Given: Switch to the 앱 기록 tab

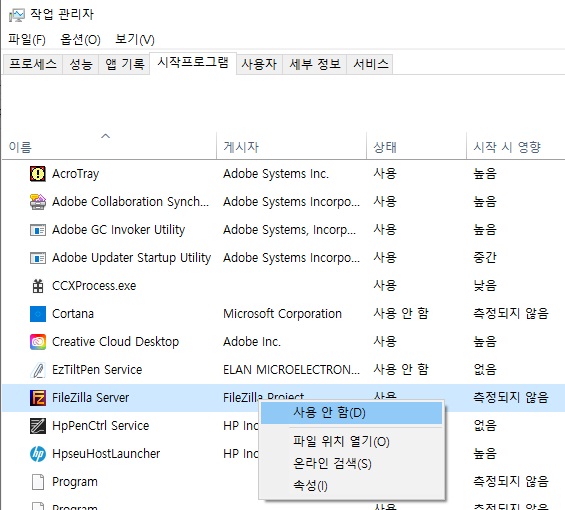Looking at the screenshot, I should tap(124, 64).
